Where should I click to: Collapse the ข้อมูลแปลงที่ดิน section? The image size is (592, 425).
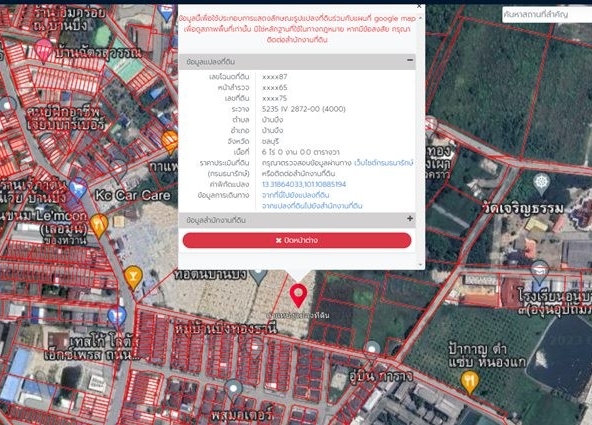click(x=410, y=60)
